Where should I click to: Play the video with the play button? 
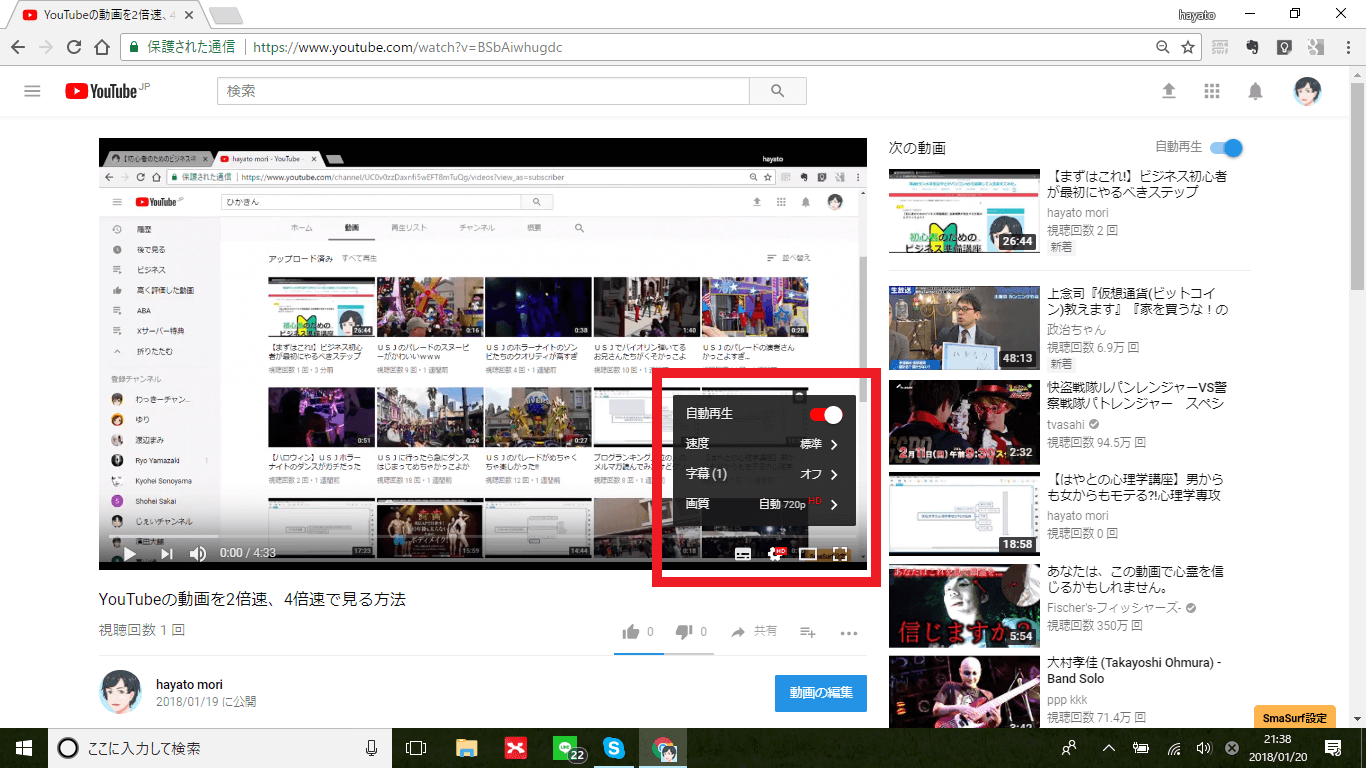130,553
